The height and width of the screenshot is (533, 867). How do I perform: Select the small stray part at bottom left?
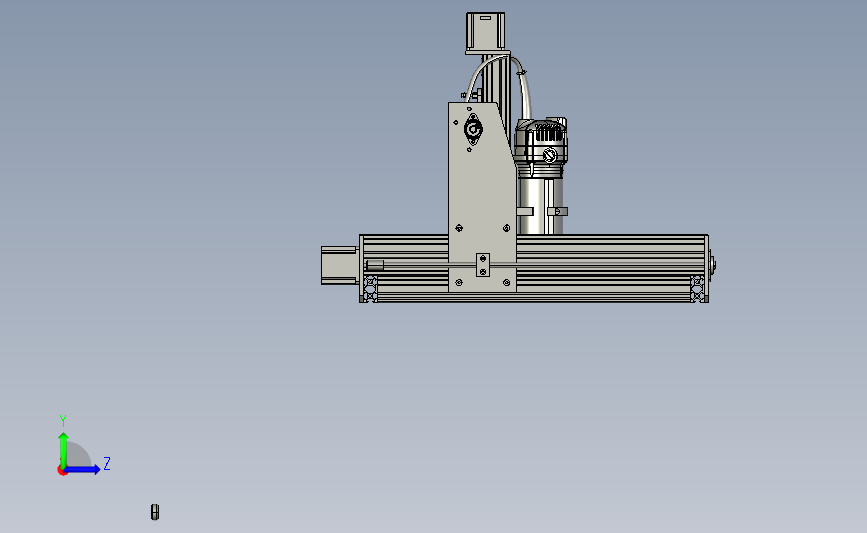coord(155,512)
